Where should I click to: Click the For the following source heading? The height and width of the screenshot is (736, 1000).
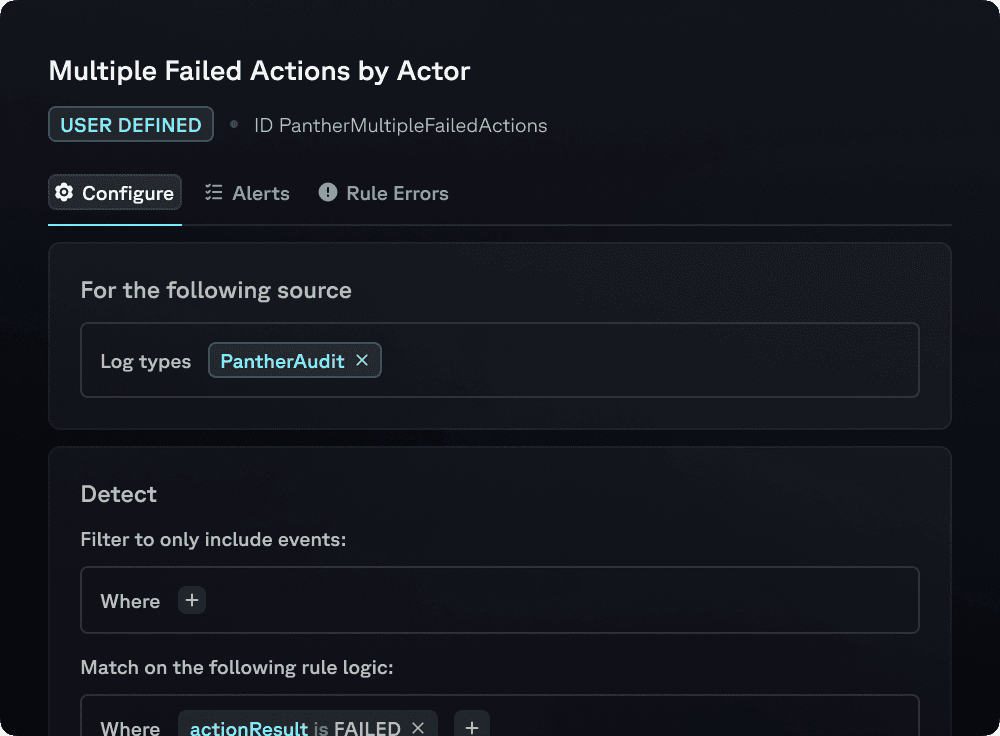[x=216, y=291]
